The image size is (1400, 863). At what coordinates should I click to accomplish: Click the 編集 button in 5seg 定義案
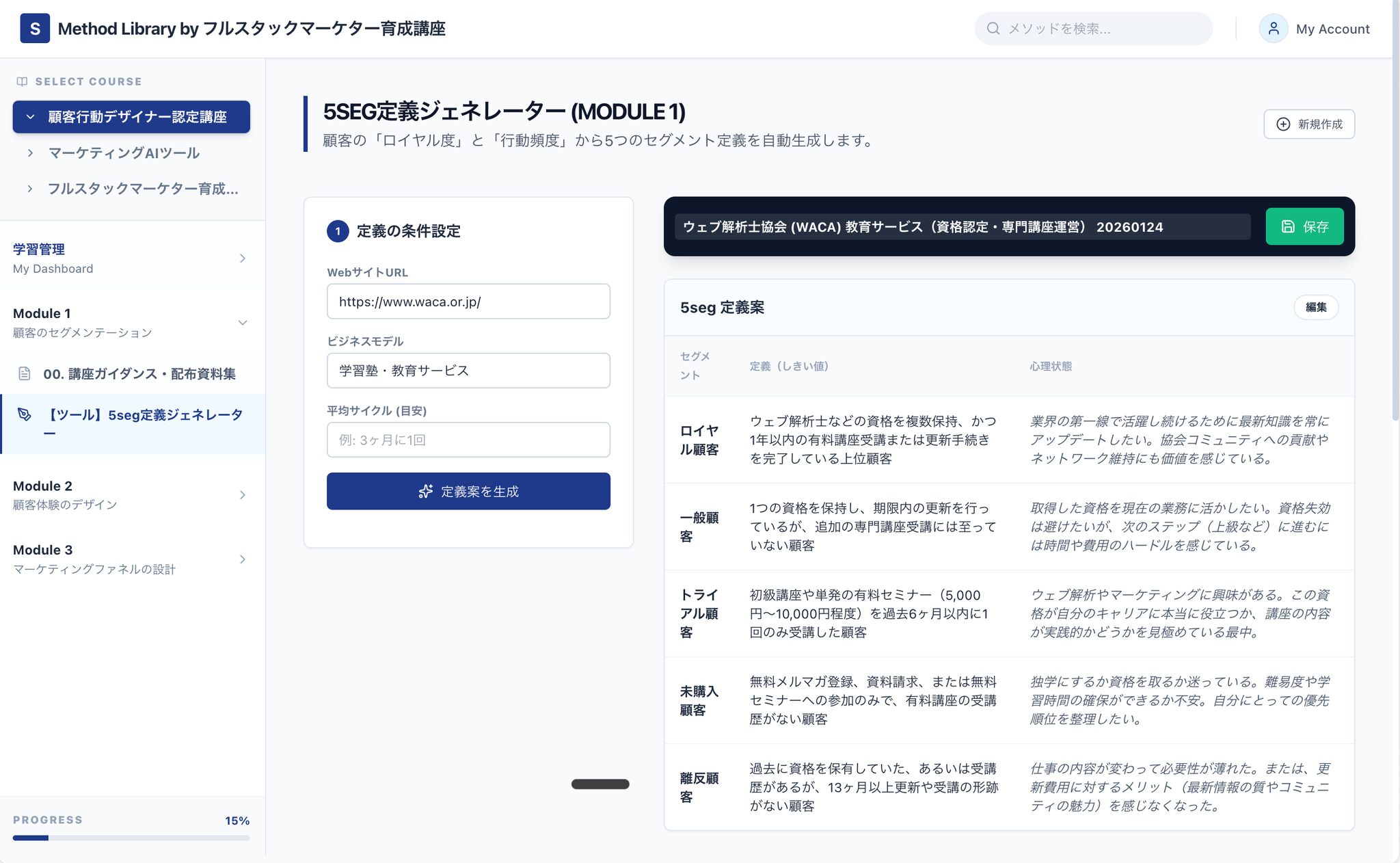[x=1315, y=307]
